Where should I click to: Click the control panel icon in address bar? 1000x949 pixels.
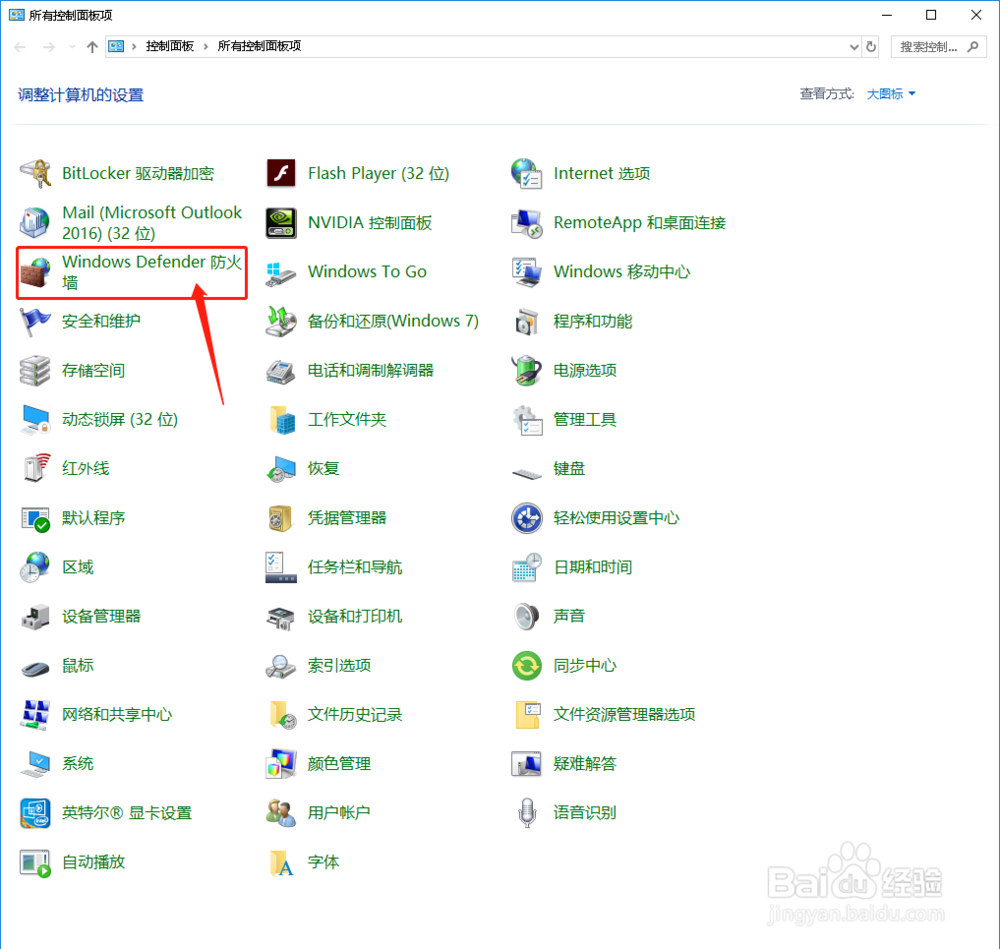[116, 47]
